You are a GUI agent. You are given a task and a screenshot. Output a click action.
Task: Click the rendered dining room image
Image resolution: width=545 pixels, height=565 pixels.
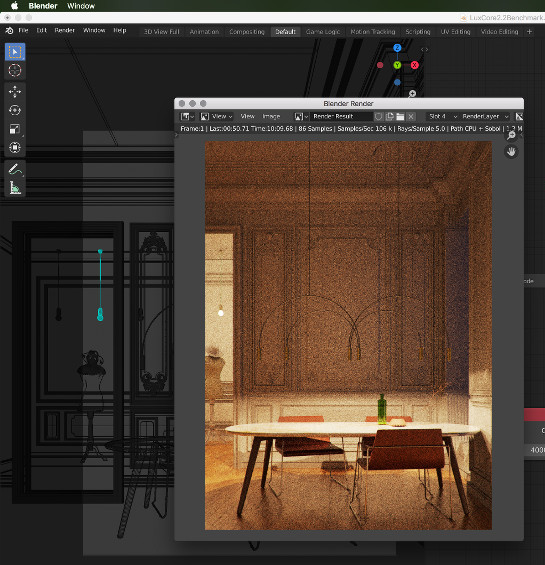[x=348, y=335]
